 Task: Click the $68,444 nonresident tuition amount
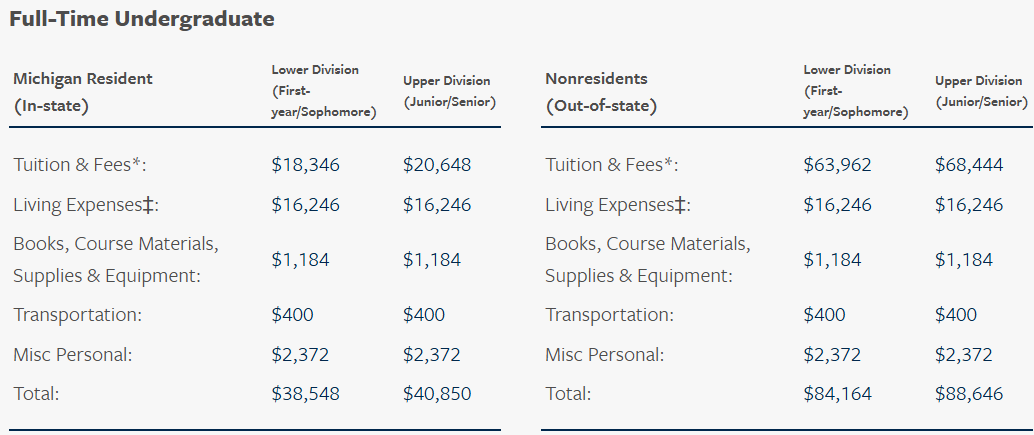pyautogui.click(x=969, y=165)
